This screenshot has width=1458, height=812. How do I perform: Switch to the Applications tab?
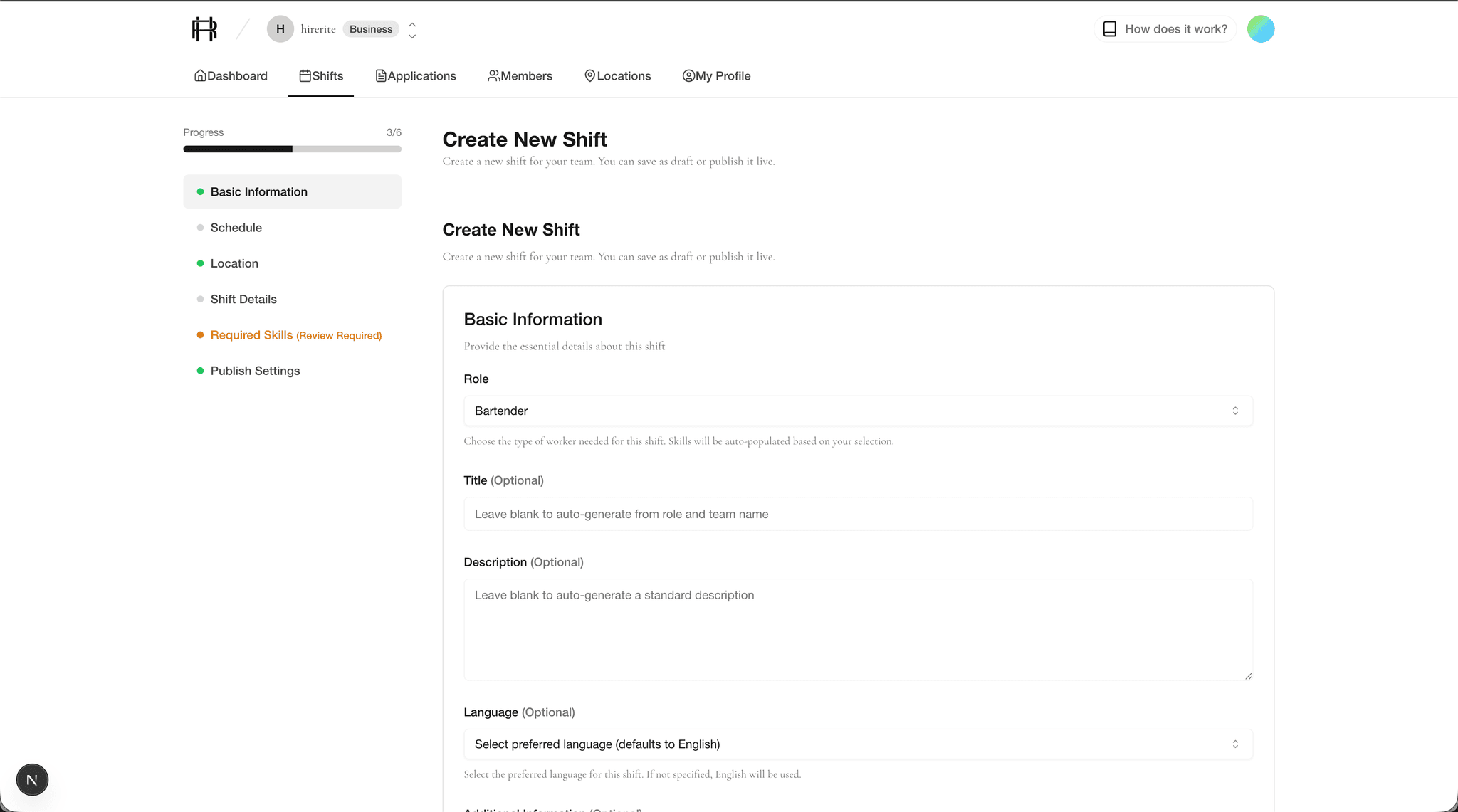[416, 76]
